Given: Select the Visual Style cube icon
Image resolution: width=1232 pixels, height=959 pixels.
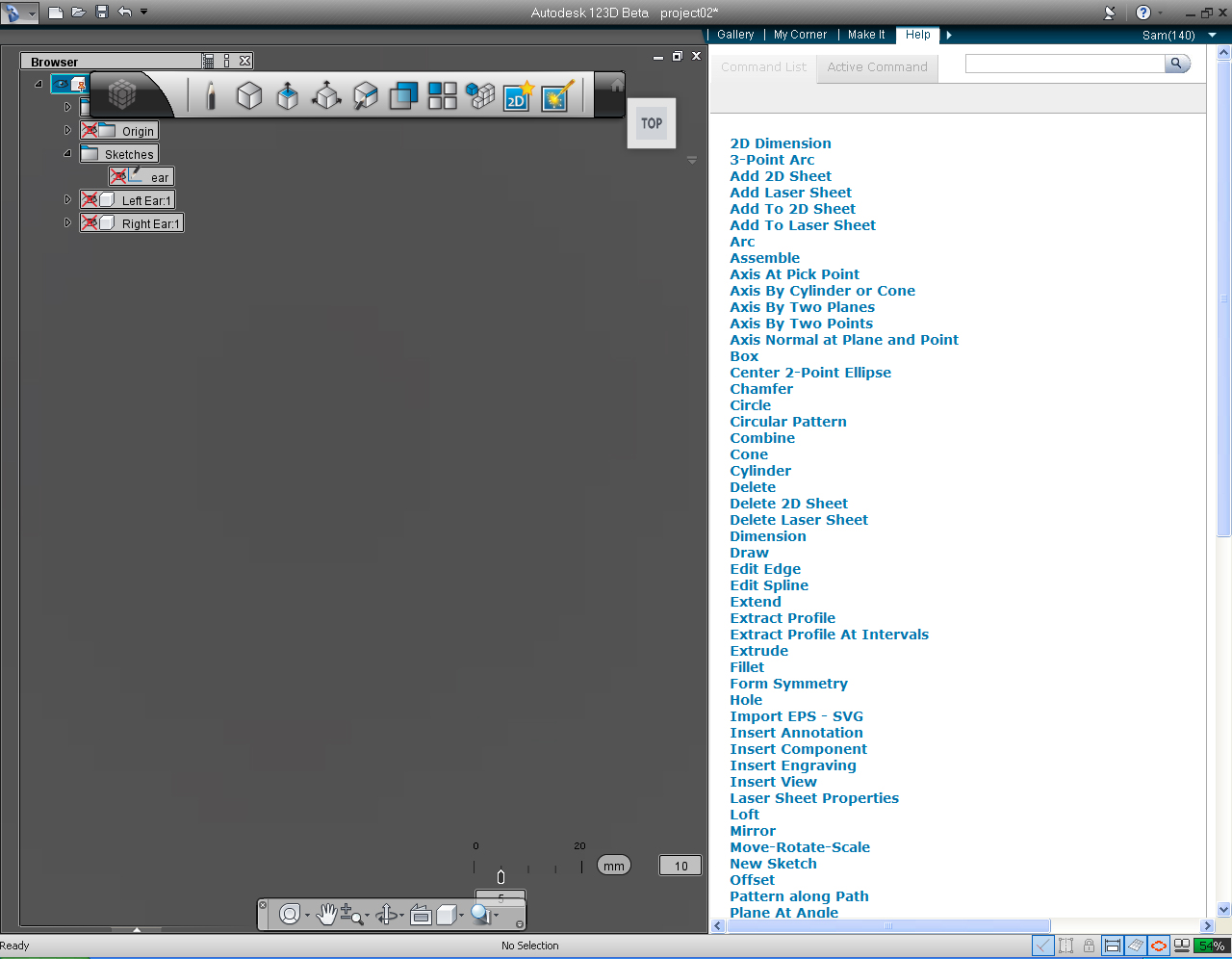Looking at the screenshot, I should pos(447,915).
